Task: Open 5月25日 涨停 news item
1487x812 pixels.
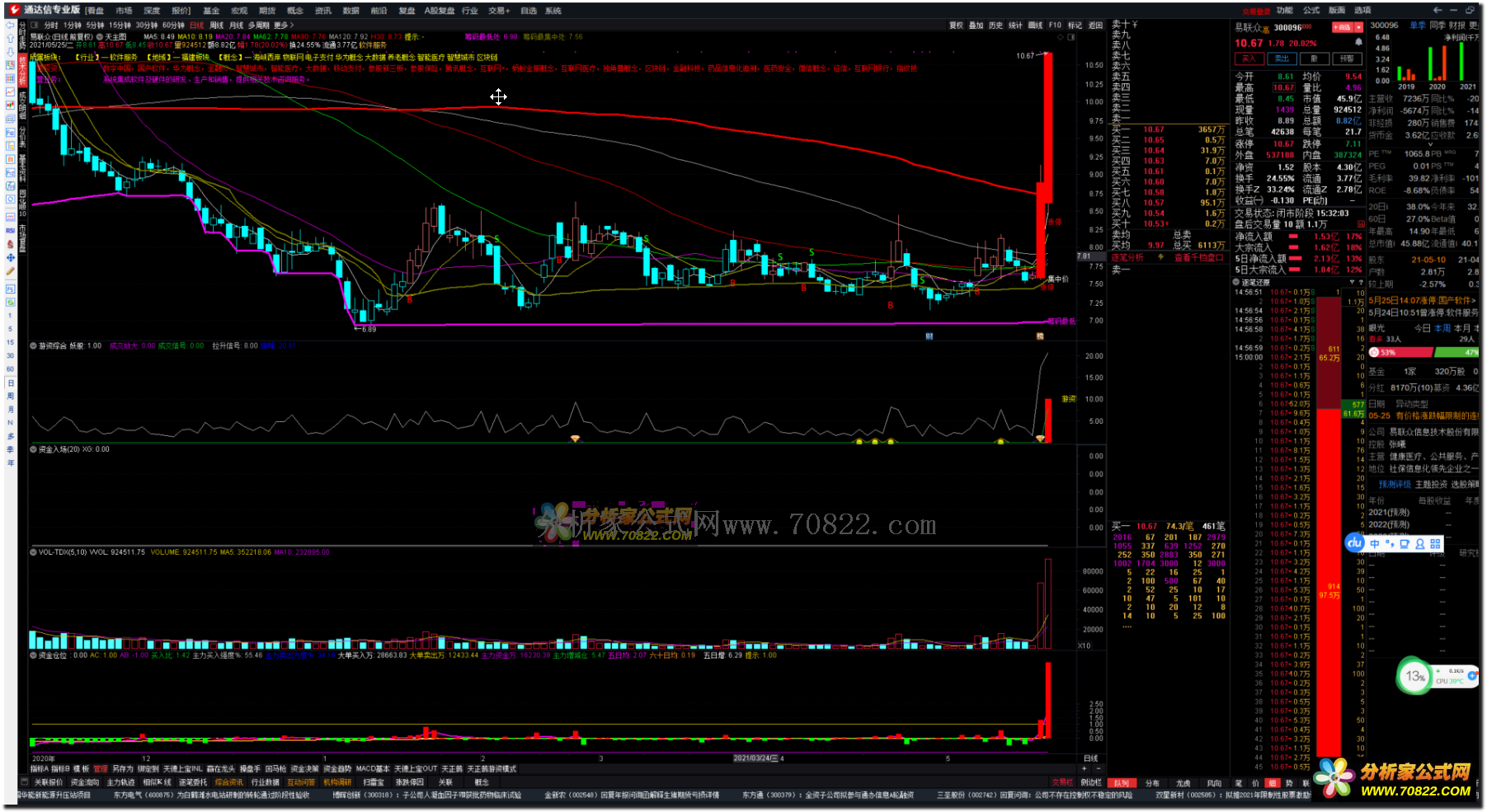Action: coord(1423,301)
